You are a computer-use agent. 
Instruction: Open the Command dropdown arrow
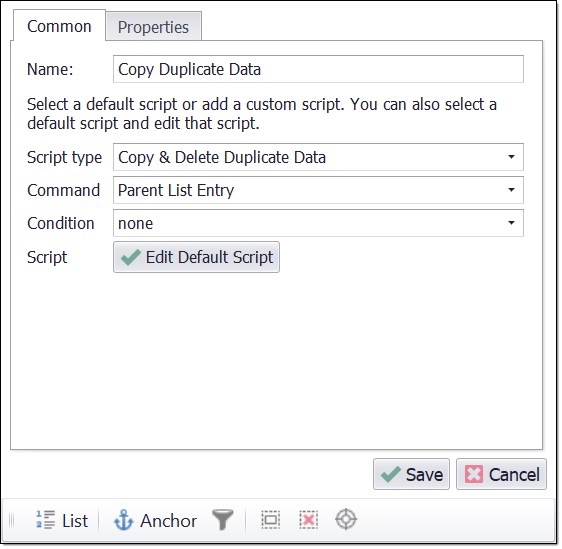point(513,191)
